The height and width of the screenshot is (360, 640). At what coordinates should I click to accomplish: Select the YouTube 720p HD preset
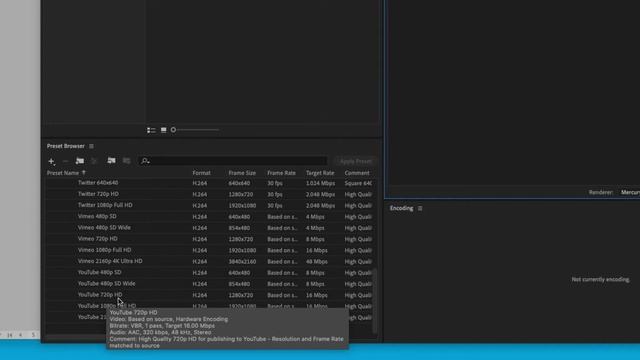[x=100, y=295]
